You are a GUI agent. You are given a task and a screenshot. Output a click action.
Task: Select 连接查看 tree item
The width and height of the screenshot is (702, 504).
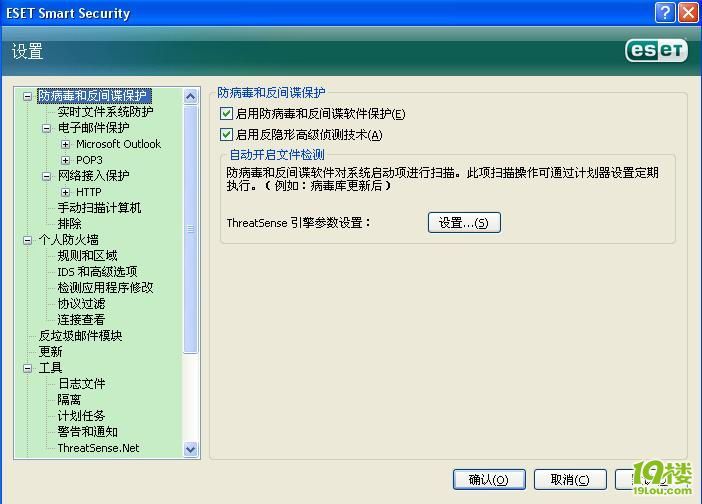click(81, 320)
